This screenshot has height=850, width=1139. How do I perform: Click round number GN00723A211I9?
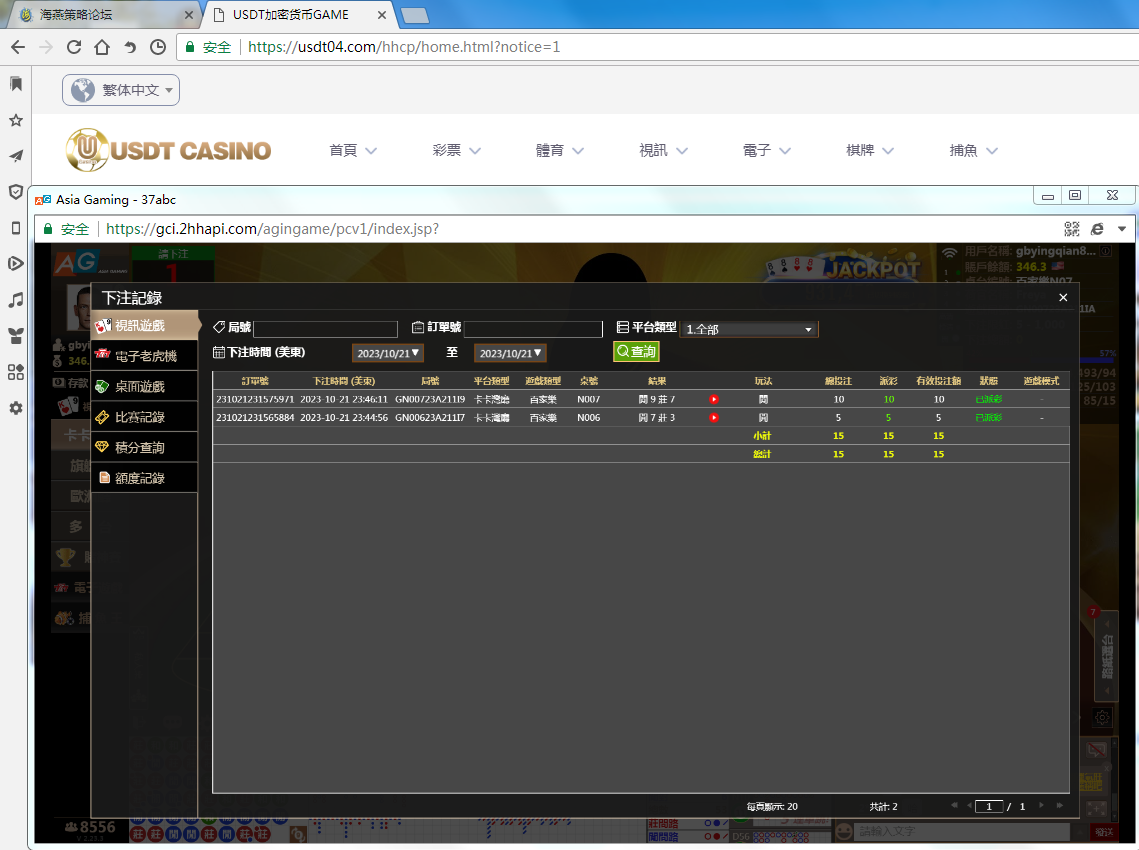click(430, 399)
